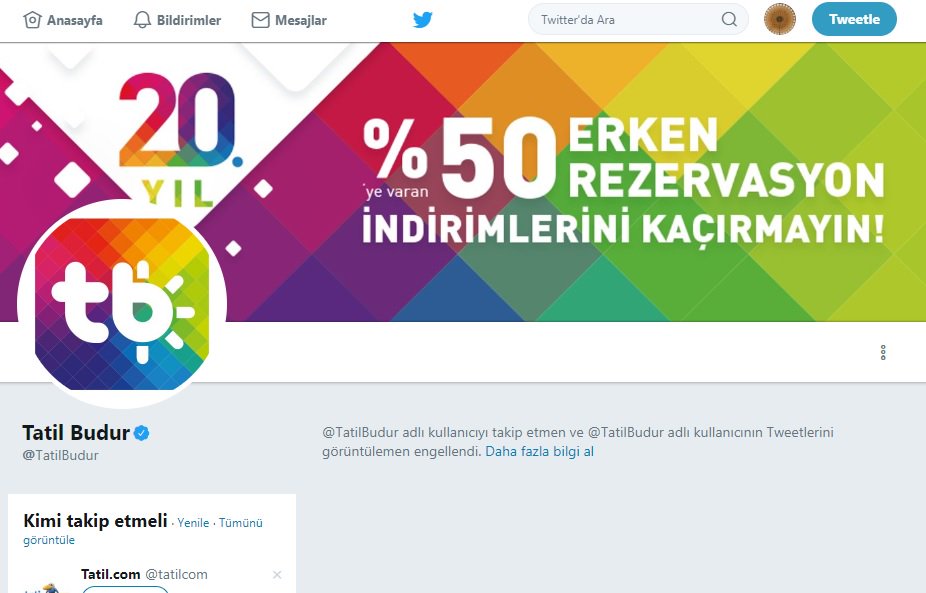Image resolution: width=926 pixels, height=593 pixels.
Task: Click the Bildirimler menu label
Action: click(x=188, y=20)
